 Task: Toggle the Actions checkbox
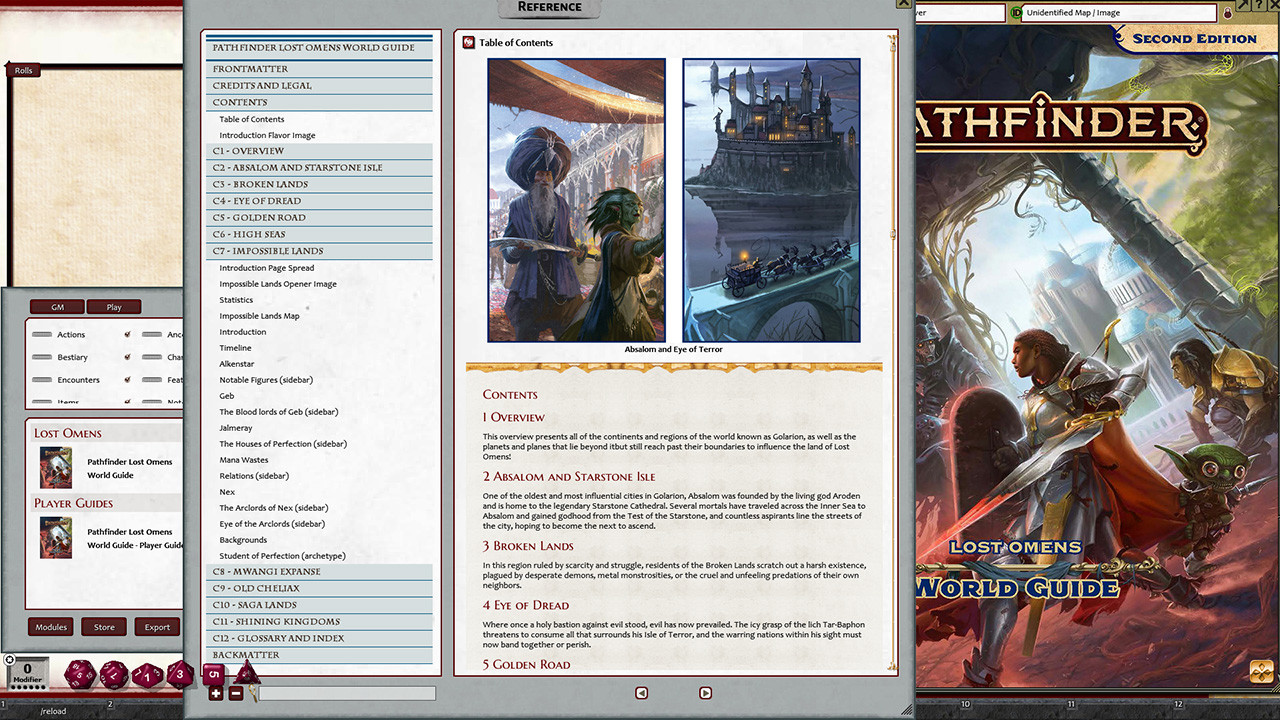coord(125,334)
